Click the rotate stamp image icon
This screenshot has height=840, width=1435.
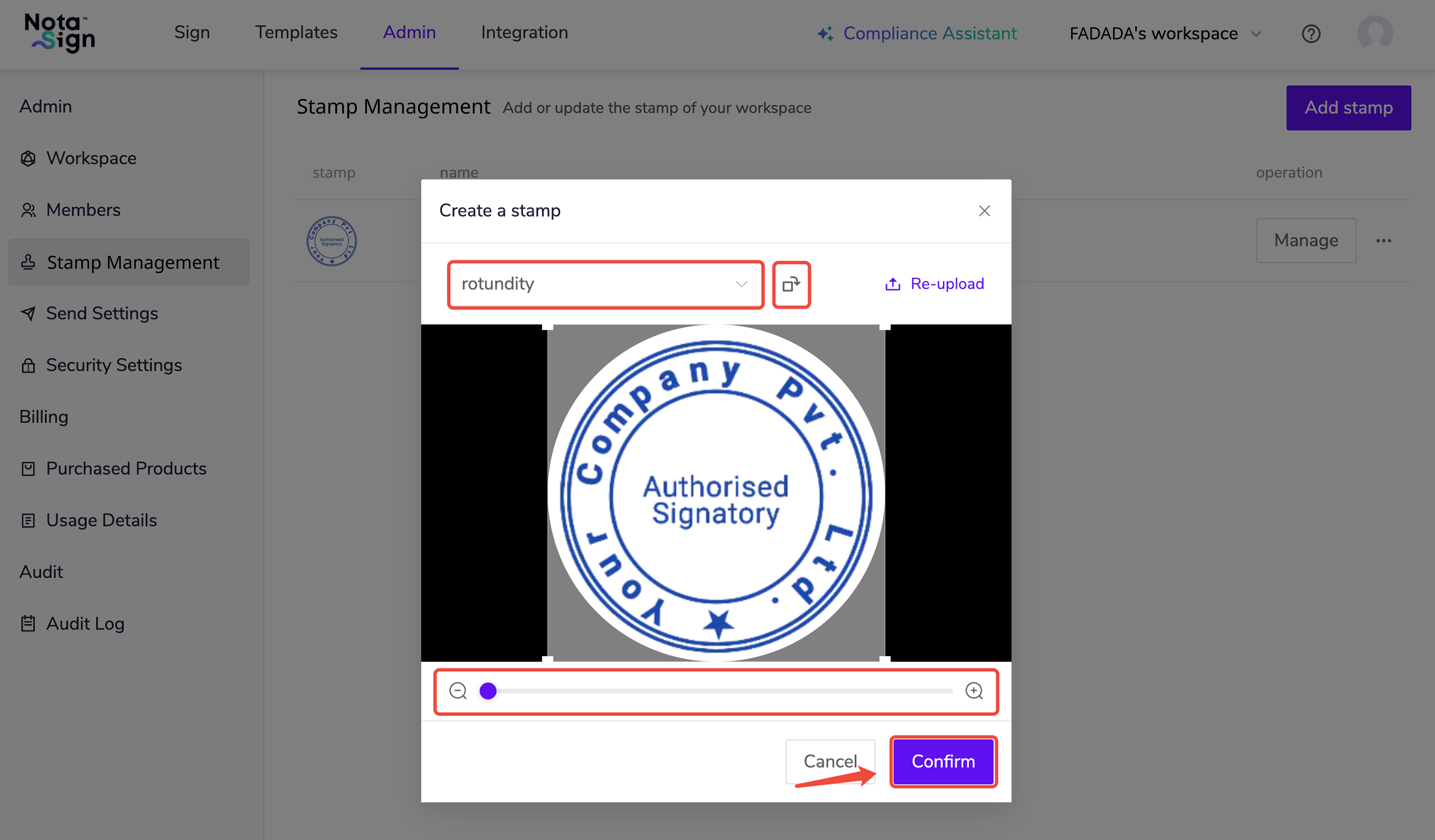tap(791, 284)
